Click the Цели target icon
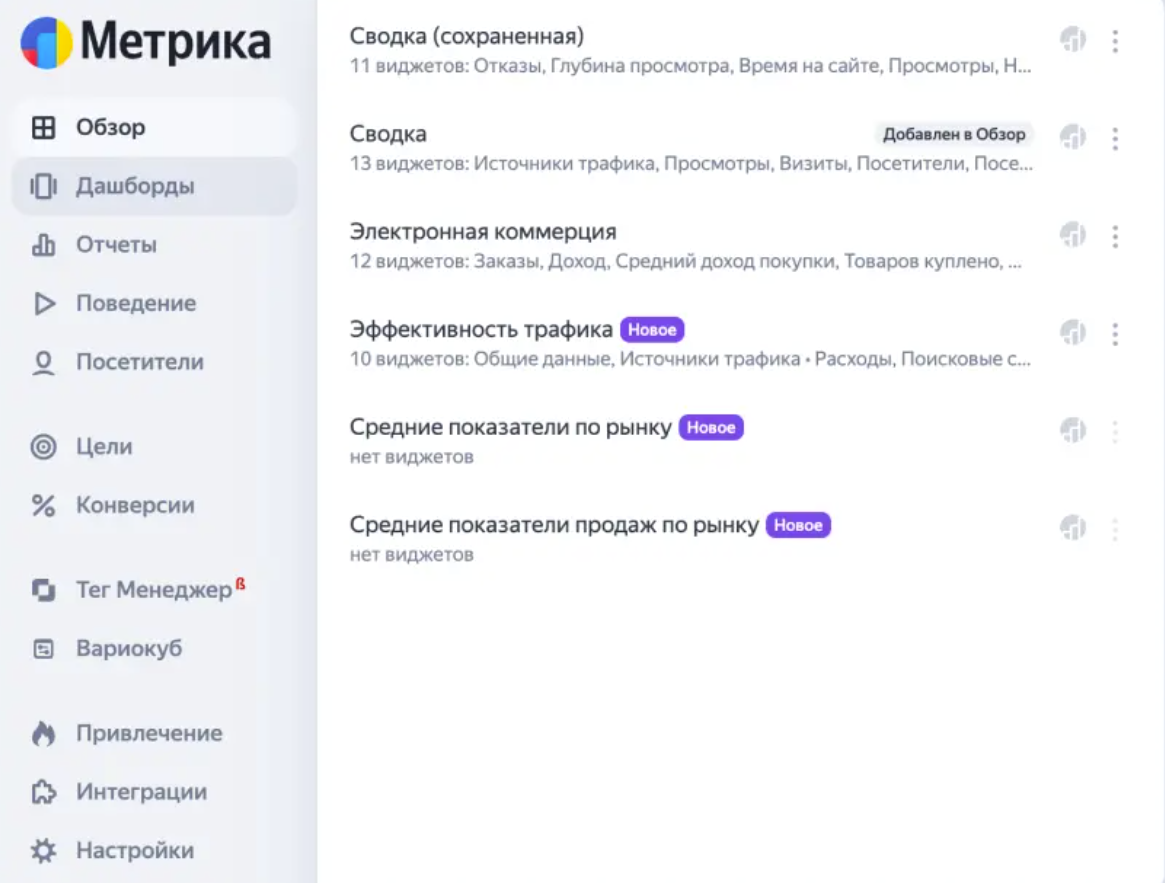The width and height of the screenshot is (1165, 883). [x=43, y=447]
